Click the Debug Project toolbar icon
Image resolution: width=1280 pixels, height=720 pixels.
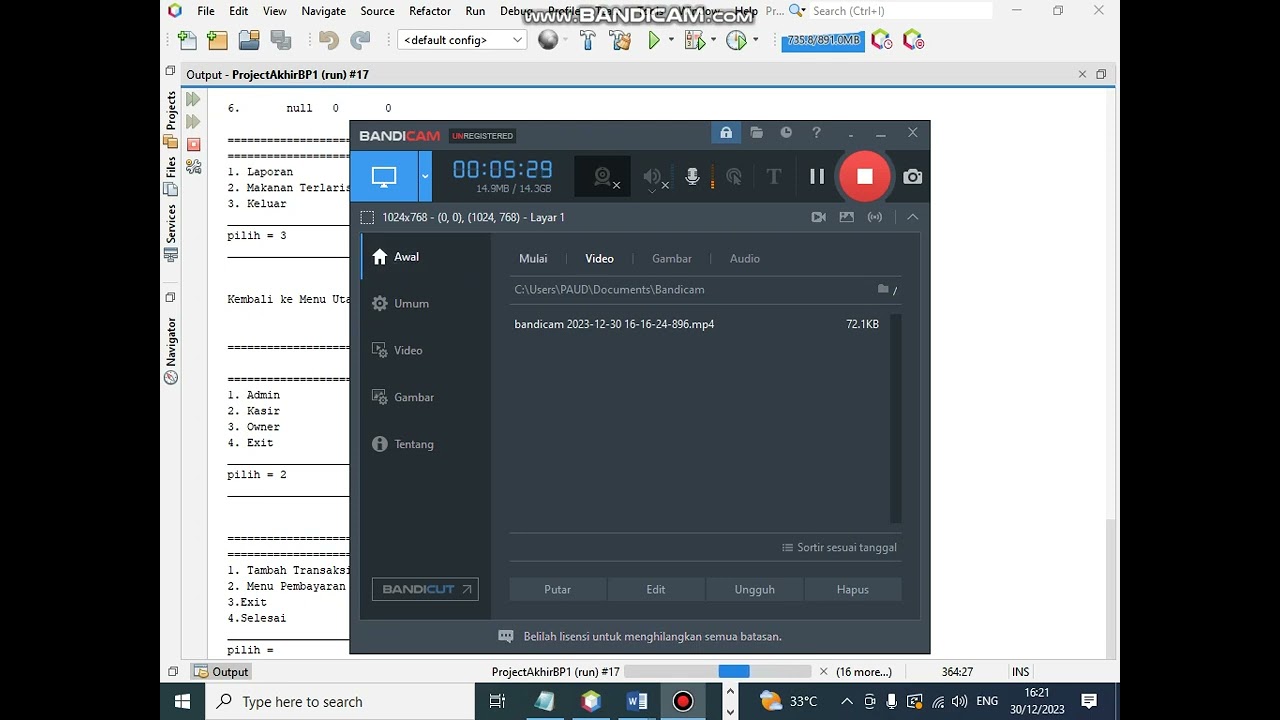pyautogui.click(x=695, y=40)
